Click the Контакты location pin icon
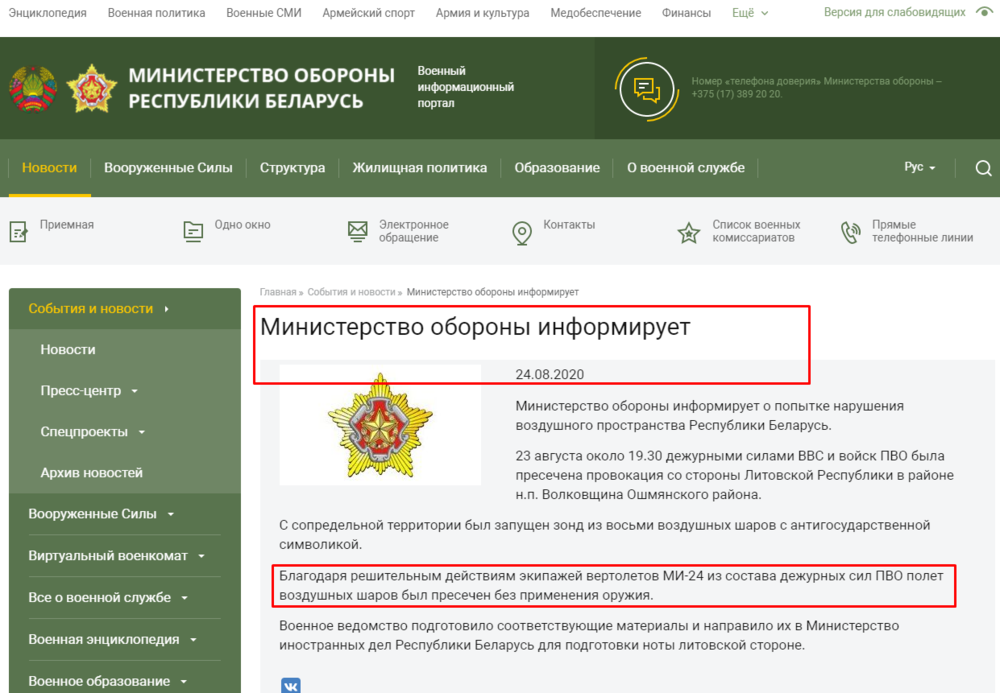The width and height of the screenshot is (1000, 693). (x=521, y=231)
